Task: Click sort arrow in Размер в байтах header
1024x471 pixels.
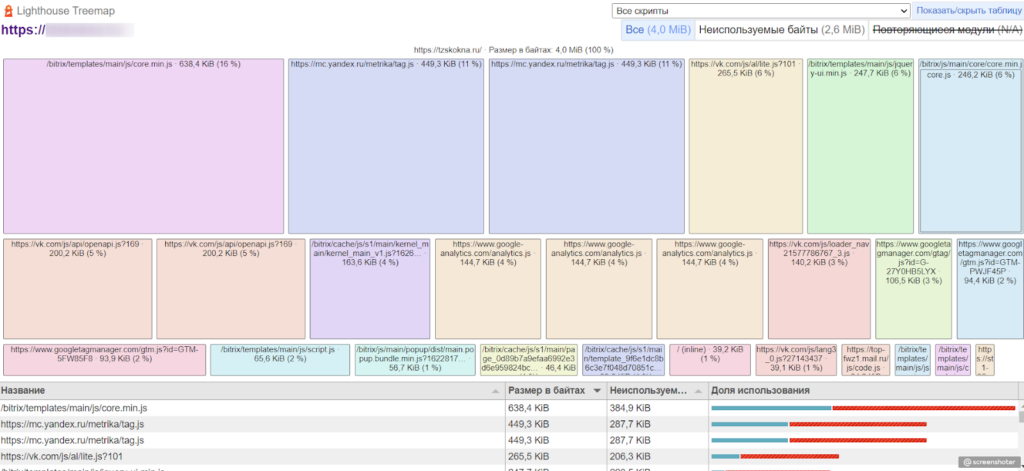Action: tap(598, 390)
